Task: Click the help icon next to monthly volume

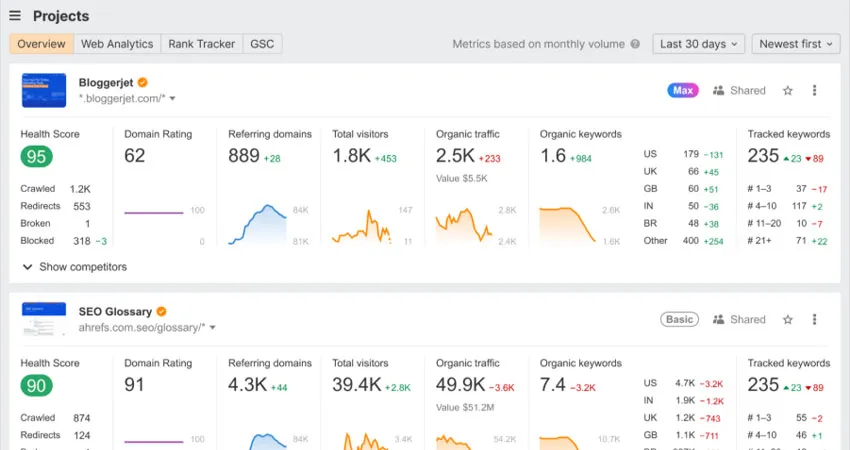Action: coord(635,44)
